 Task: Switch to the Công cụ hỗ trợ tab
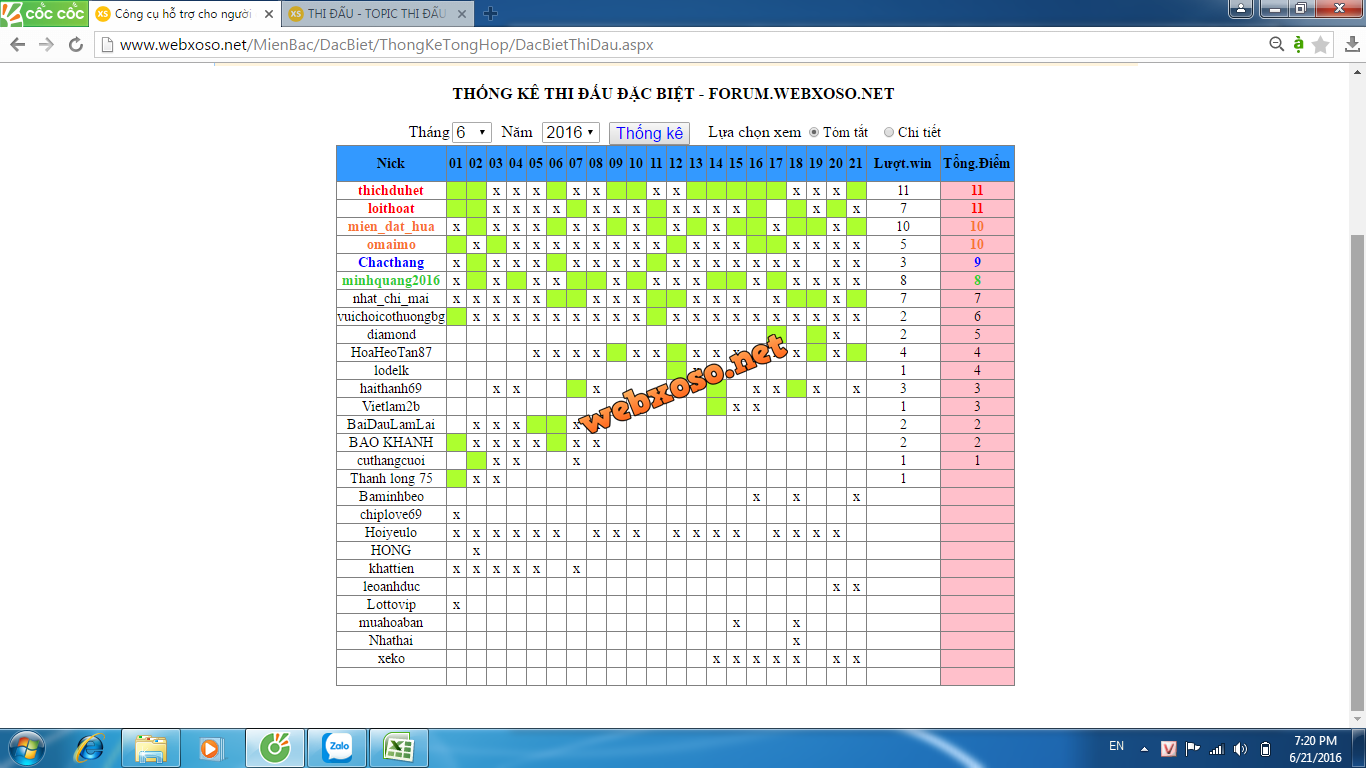click(x=182, y=14)
